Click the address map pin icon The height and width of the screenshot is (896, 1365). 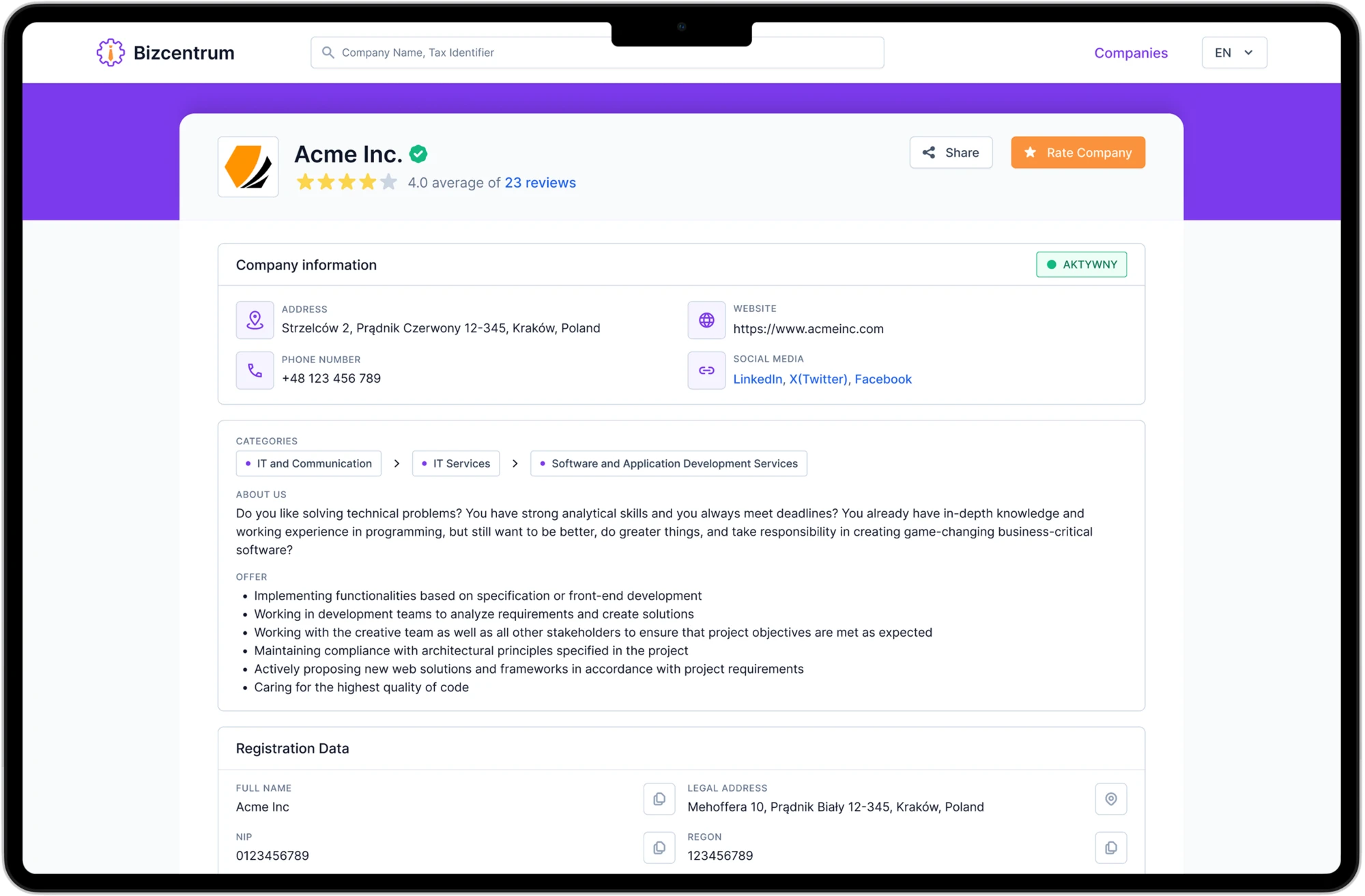(255, 320)
